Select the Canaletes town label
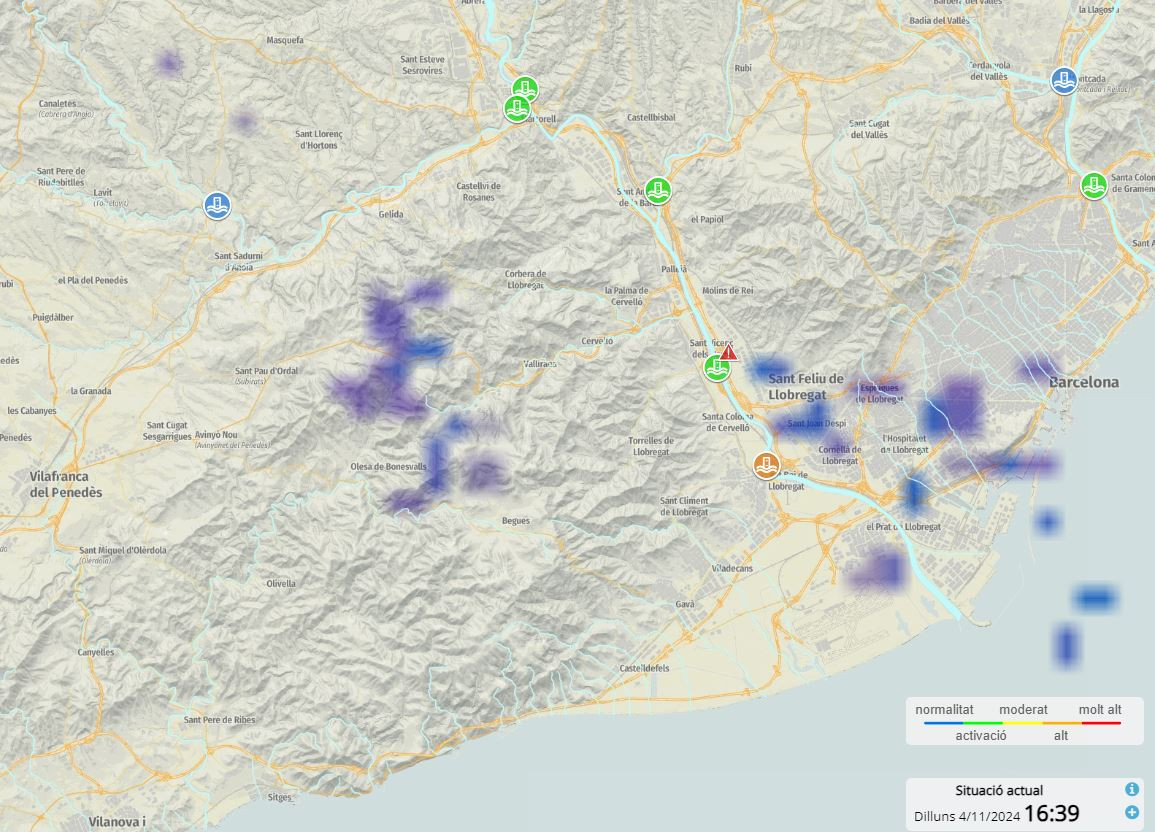The height and width of the screenshot is (832, 1155). pos(57,104)
